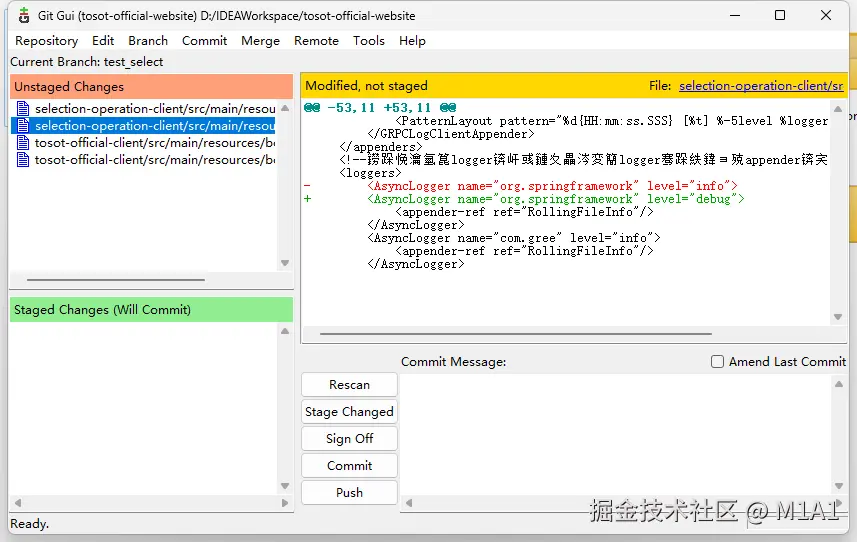Viewport: 857px width, 542px height.
Task: Click file icon of last tosot-official-client entry
Action: coord(23,160)
